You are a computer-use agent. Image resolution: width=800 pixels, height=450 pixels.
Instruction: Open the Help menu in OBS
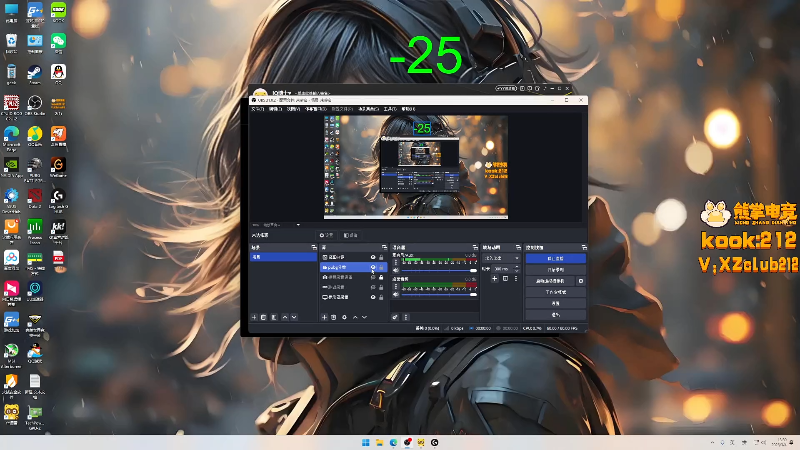pyautogui.click(x=408, y=109)
